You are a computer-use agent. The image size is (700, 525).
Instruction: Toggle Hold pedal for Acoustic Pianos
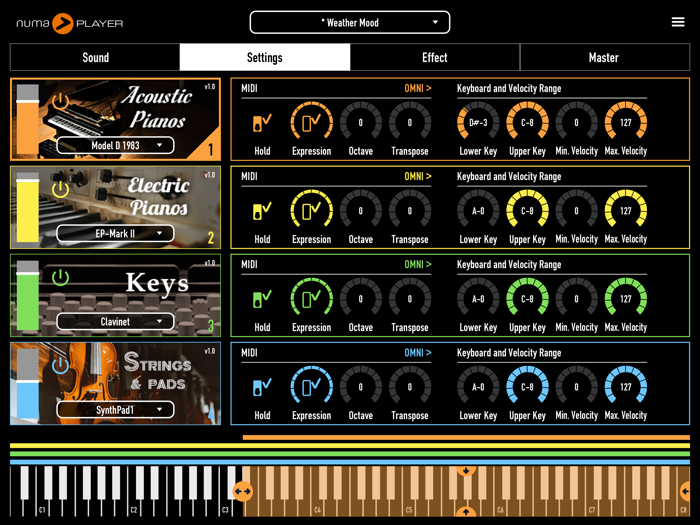click(x=262, y=123)
